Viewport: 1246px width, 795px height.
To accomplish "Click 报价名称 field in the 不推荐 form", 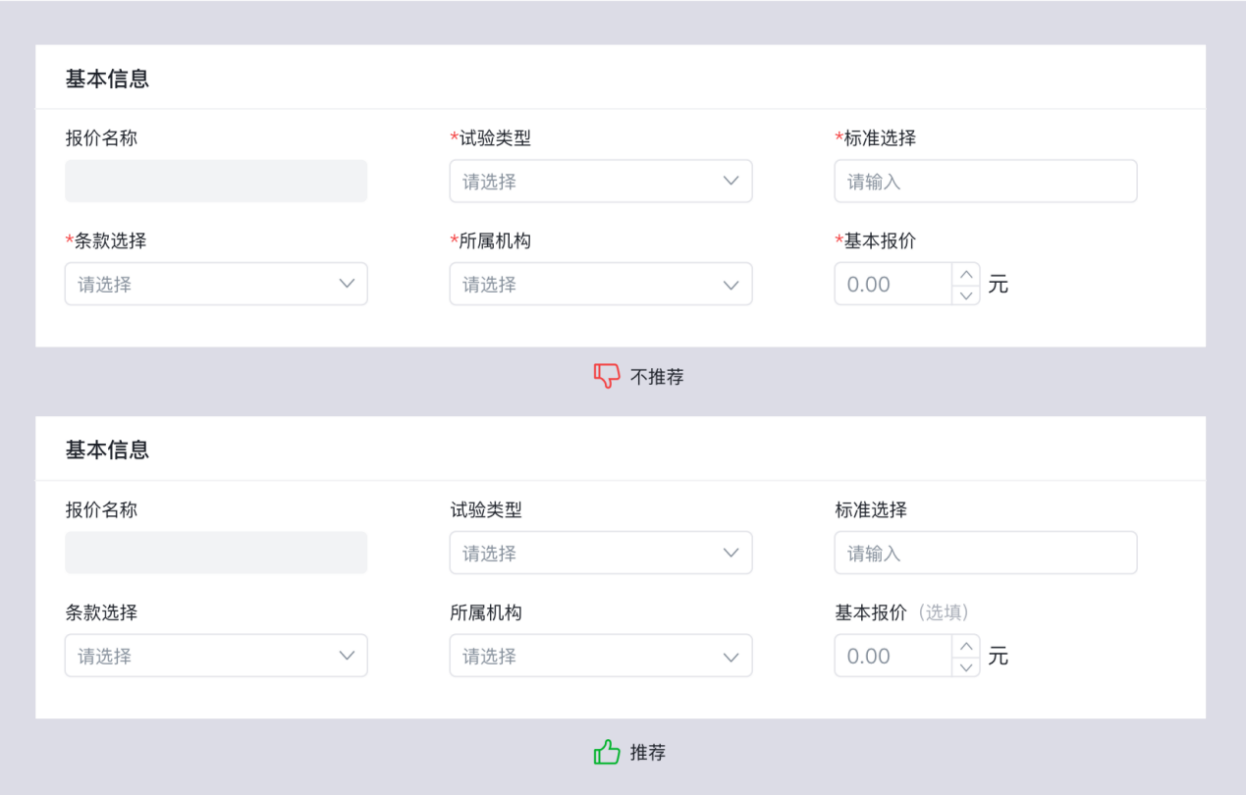I will coord(216,181).
